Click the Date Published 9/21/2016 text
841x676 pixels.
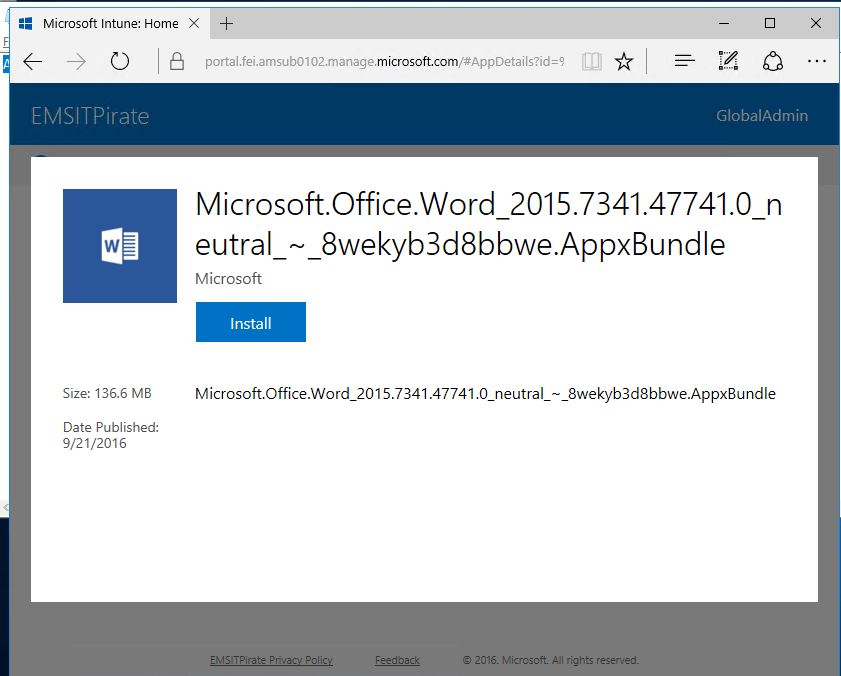click(111, 435)
